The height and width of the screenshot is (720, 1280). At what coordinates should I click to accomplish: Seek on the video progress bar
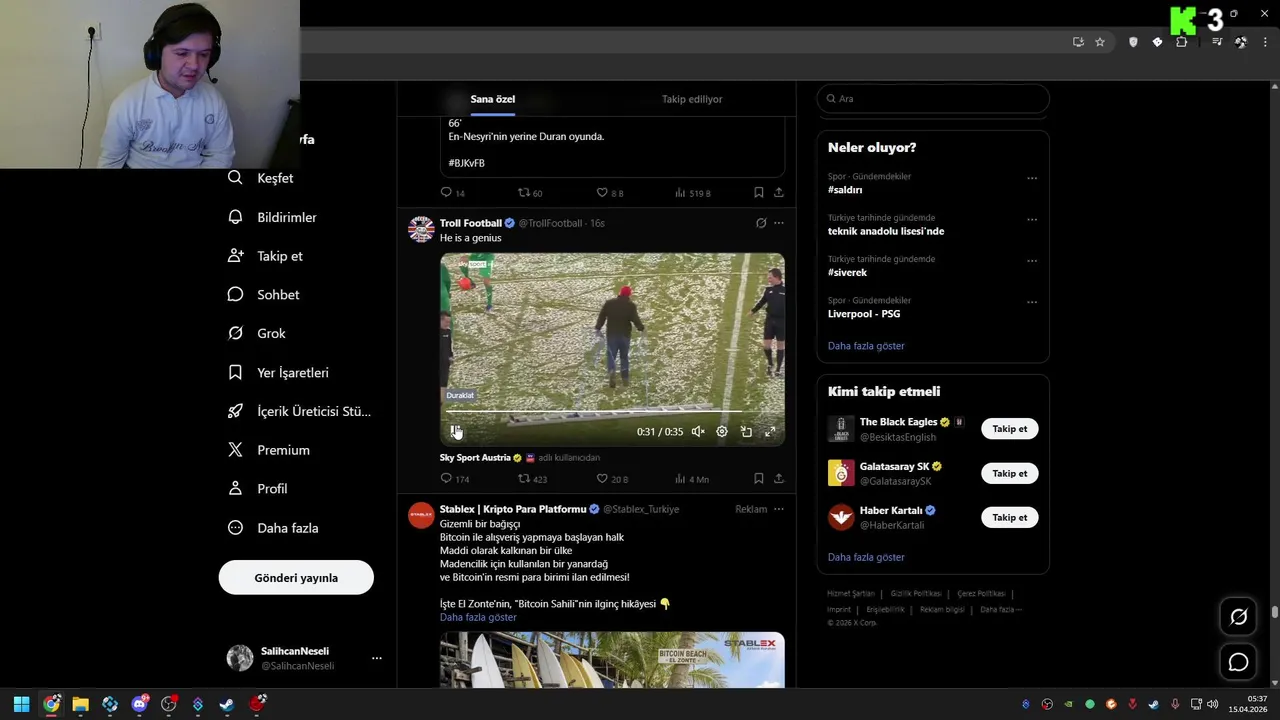pos(612,411)
